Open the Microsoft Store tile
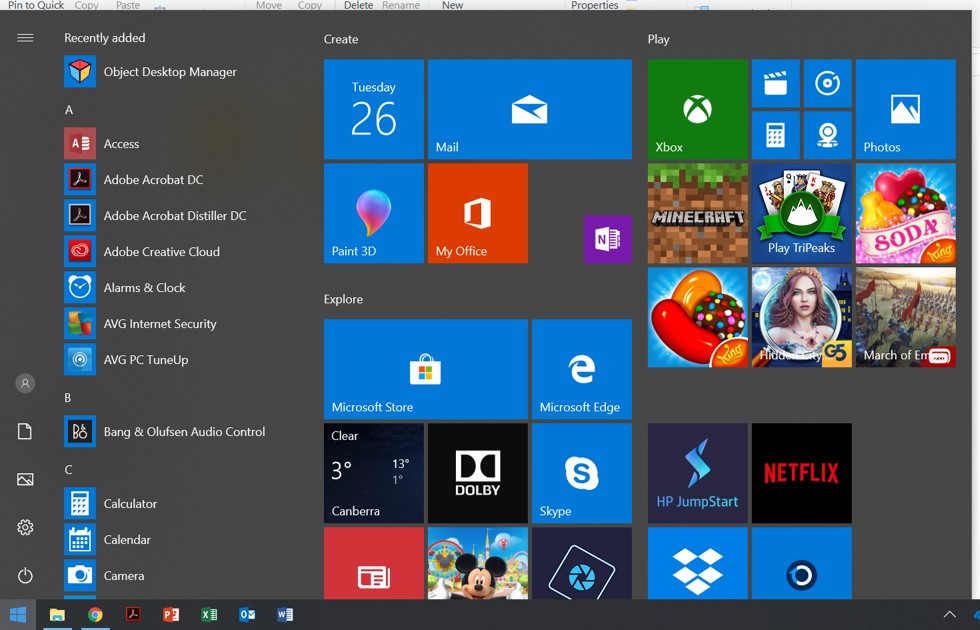 [x=426, y=369]
